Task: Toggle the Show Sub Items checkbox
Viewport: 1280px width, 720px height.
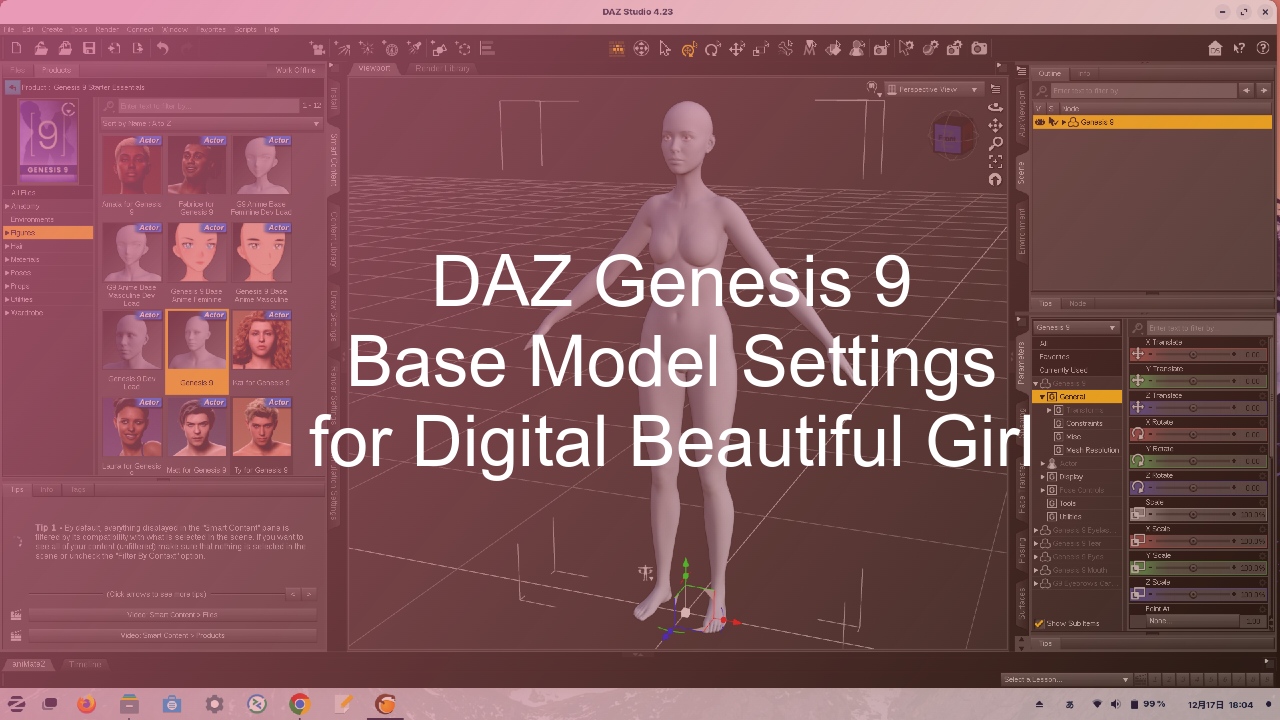Action: click(x=1040, y=623)
